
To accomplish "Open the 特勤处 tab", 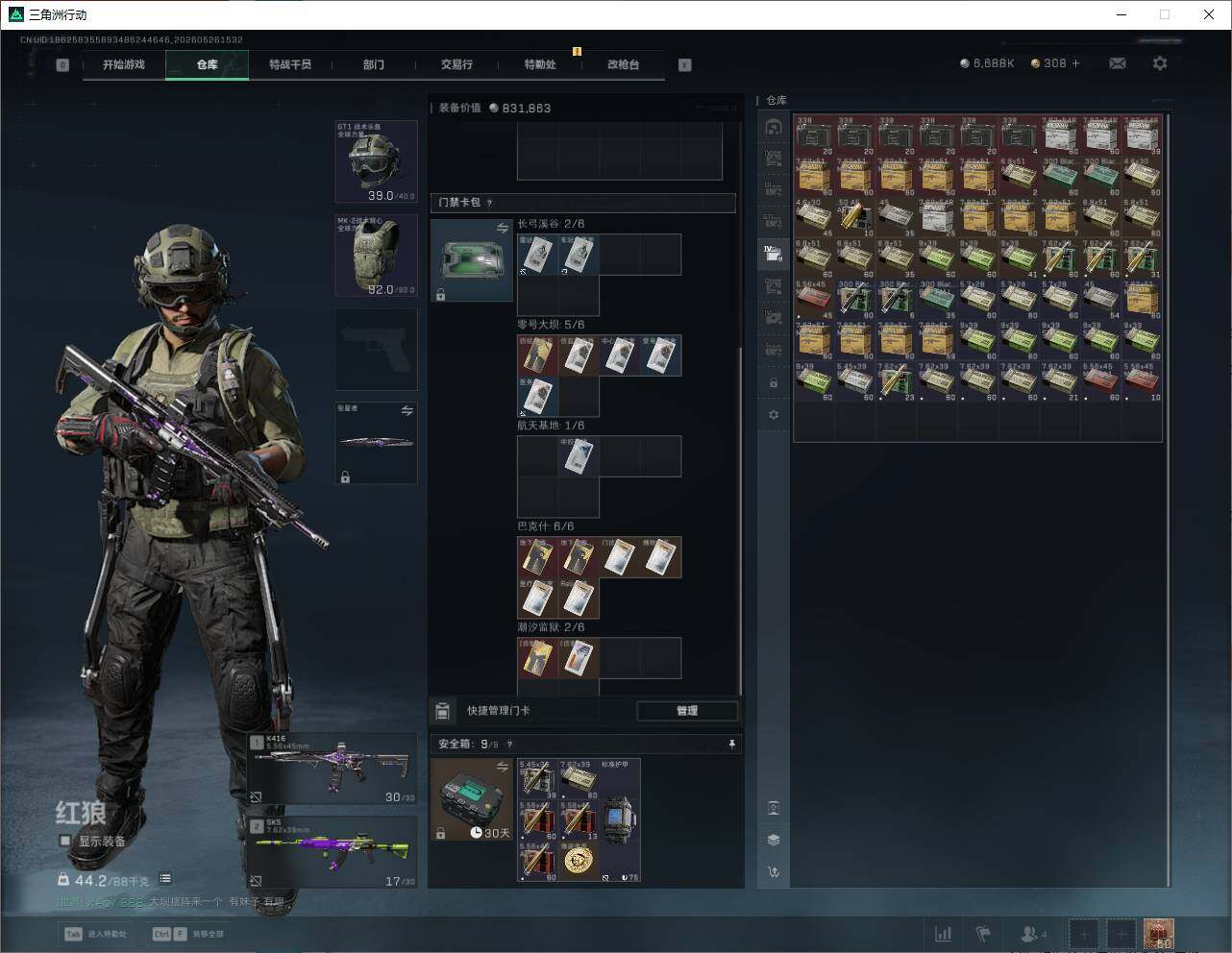I will coord(540,64).
